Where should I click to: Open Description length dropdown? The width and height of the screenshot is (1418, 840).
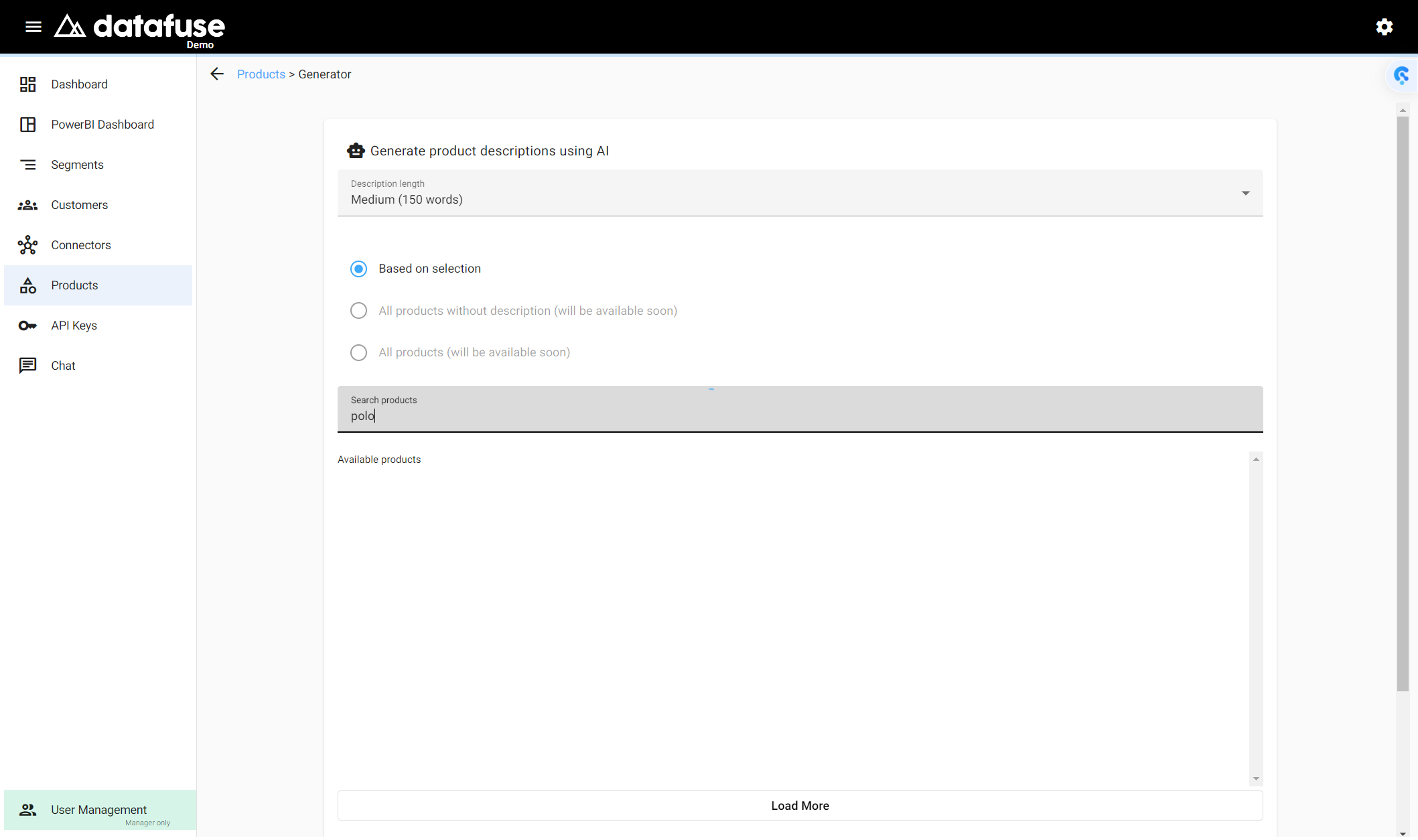point(800,193)
